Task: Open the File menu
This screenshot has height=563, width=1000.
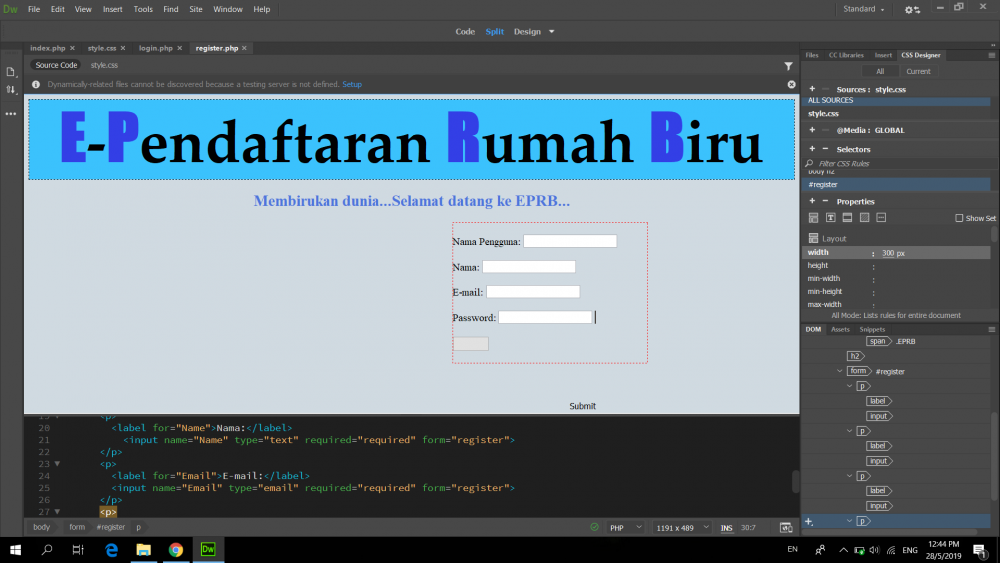Action: [34, 9]
